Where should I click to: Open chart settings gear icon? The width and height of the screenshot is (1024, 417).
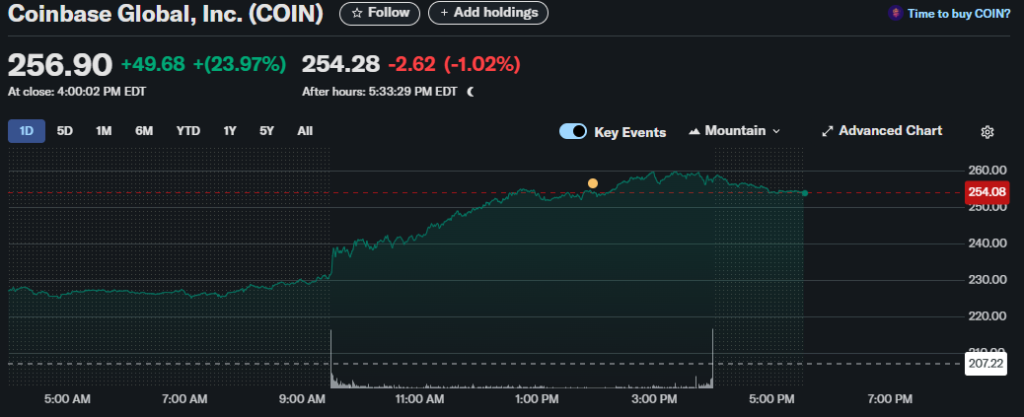pyautogui.click(x=987, y=132)
